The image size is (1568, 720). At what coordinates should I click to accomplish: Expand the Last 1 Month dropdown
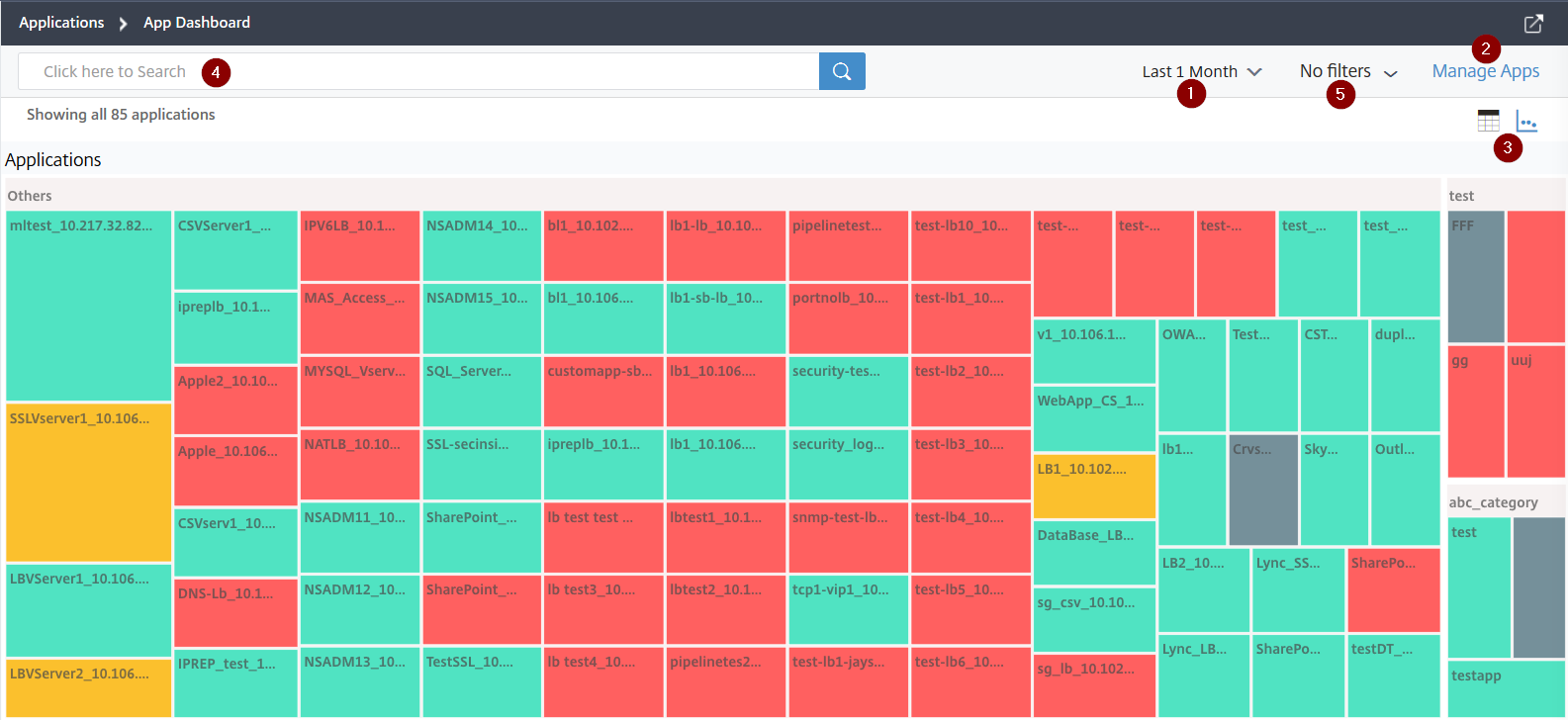click(1202, 71)
